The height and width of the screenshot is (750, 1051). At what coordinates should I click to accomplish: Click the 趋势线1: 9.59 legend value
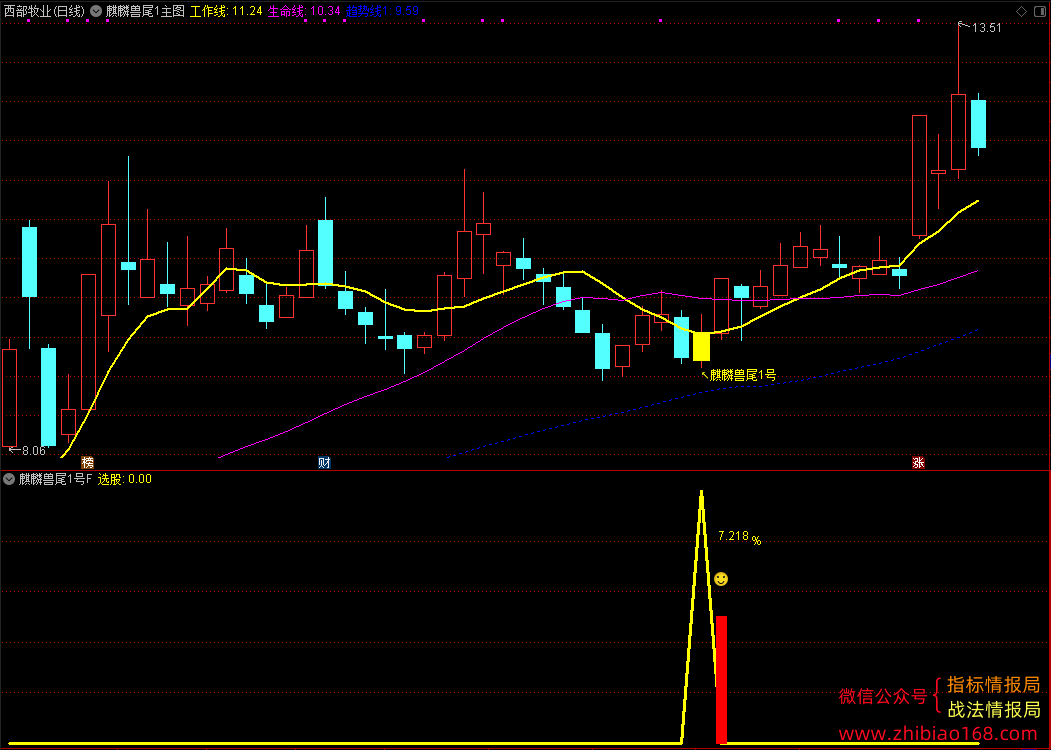(x=383, y=11)
